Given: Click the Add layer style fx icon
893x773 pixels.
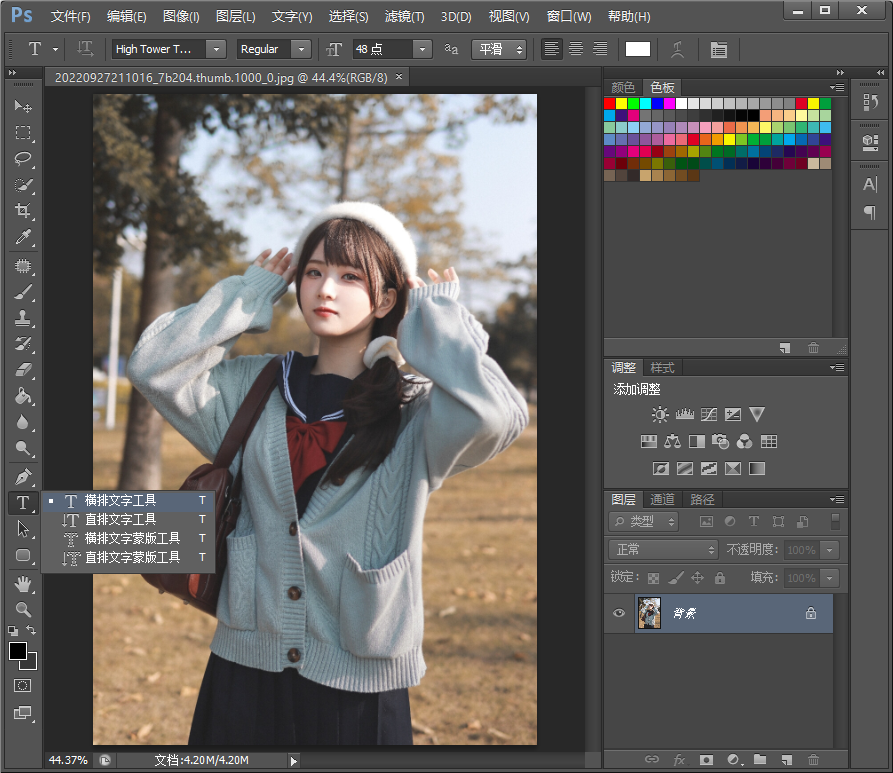Looking at the screenshot, I should coord(679,760).
